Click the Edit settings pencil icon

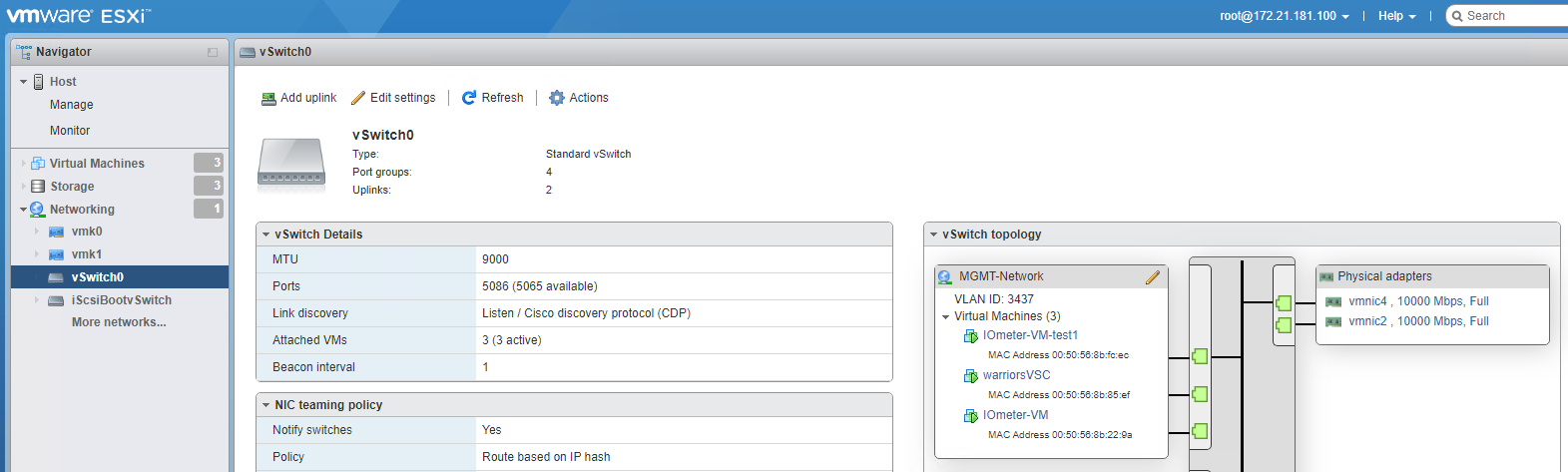[358, 98]
